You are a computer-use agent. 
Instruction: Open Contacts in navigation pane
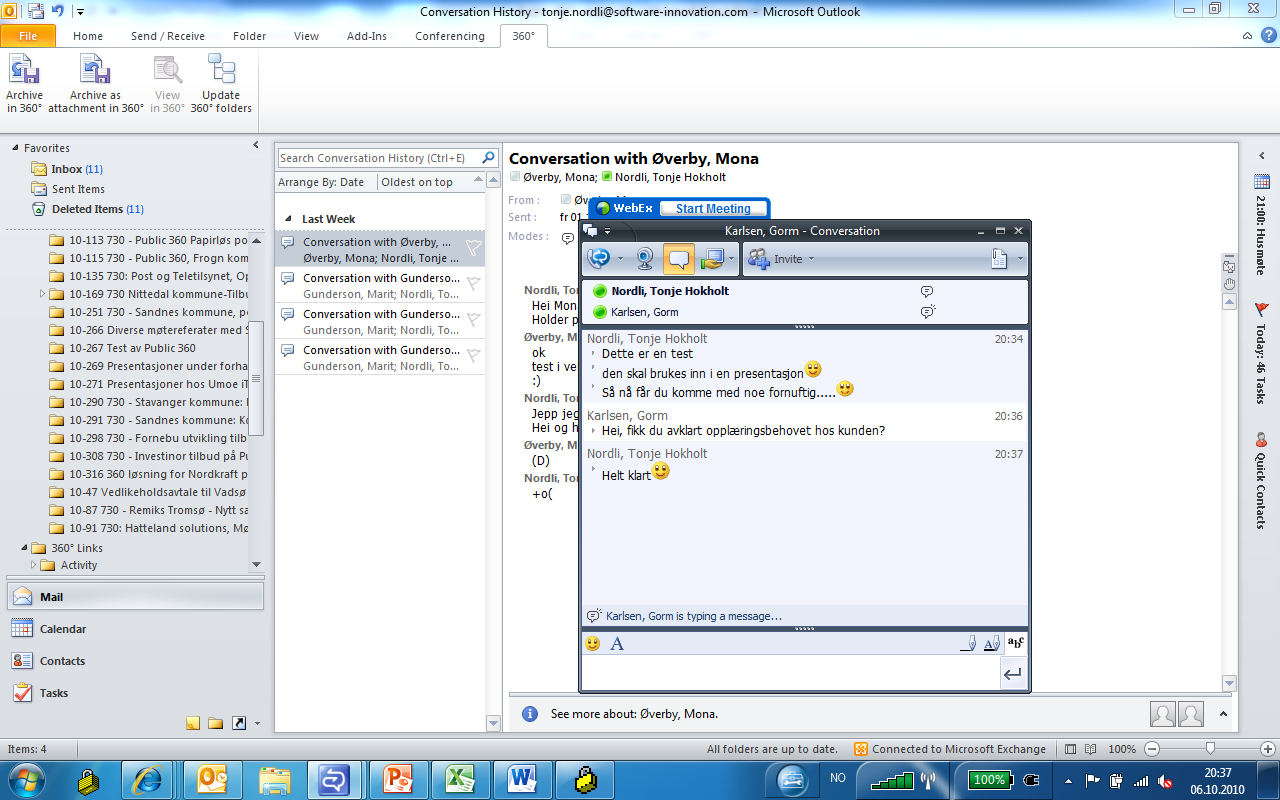pyautogui.click(x=135, y=661)
